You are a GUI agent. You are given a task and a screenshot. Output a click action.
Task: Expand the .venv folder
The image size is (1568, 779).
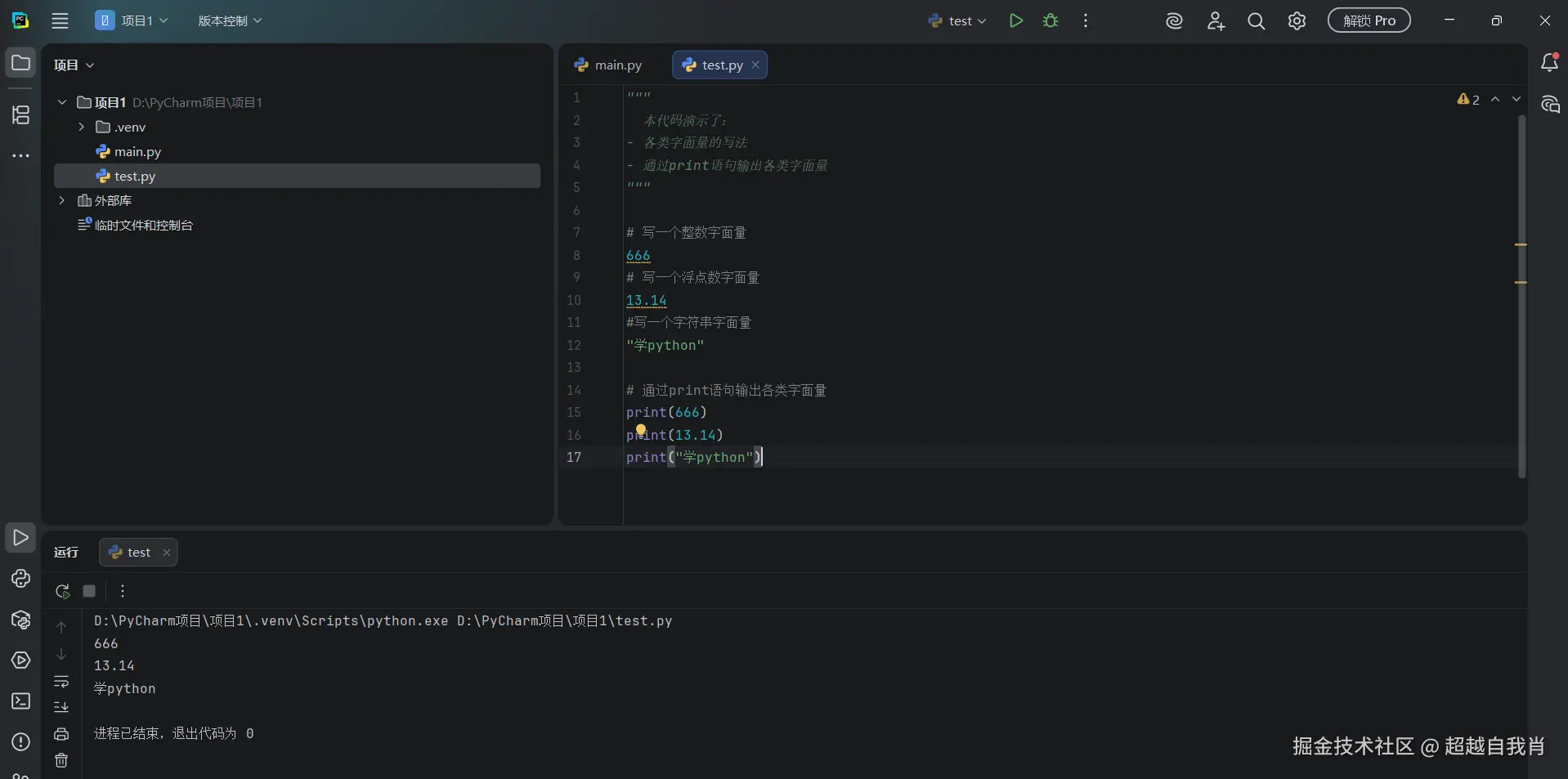pyautogui.click(x=81, y=127)
